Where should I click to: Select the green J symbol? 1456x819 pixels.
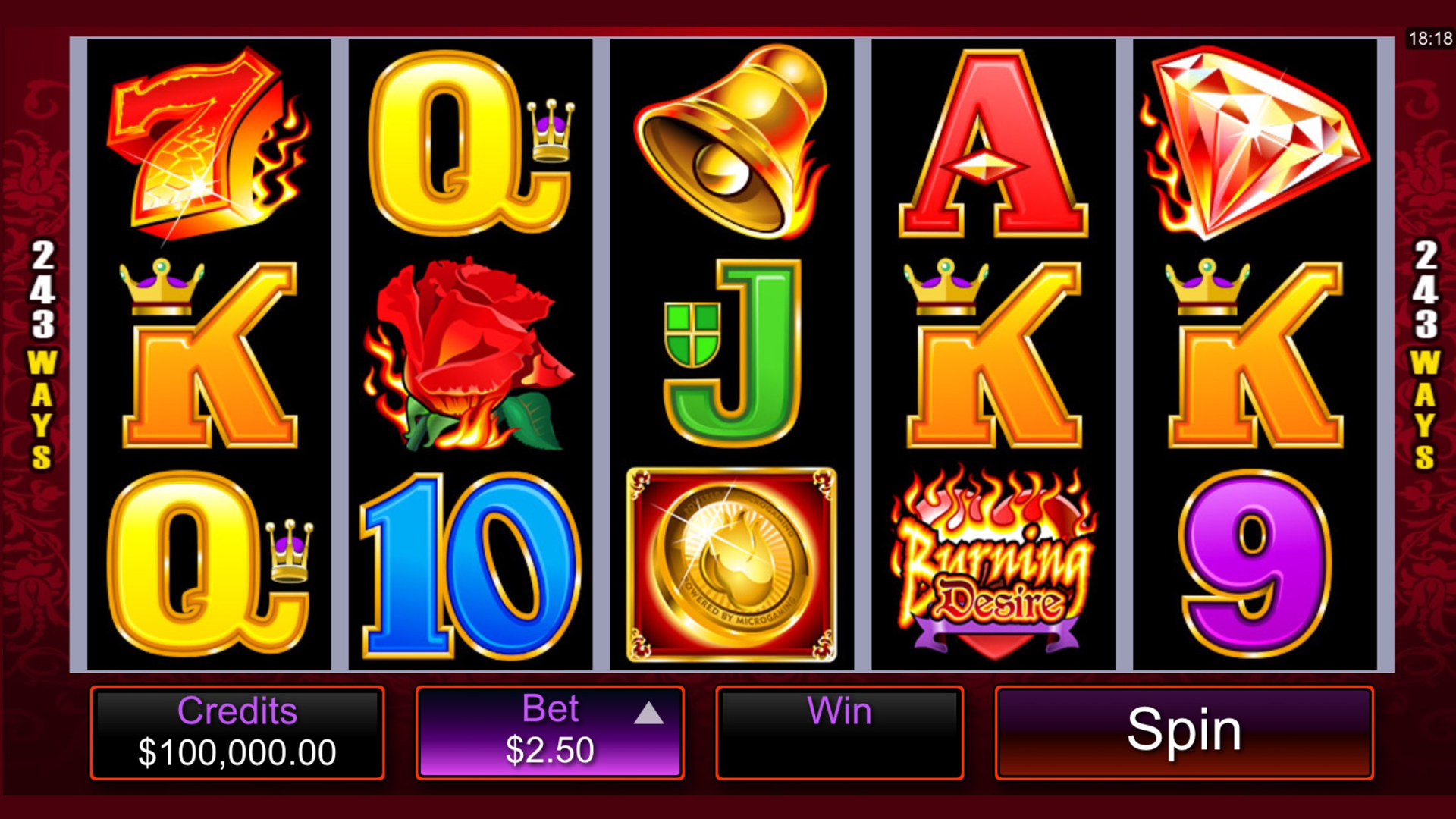[x=733, y=353]
